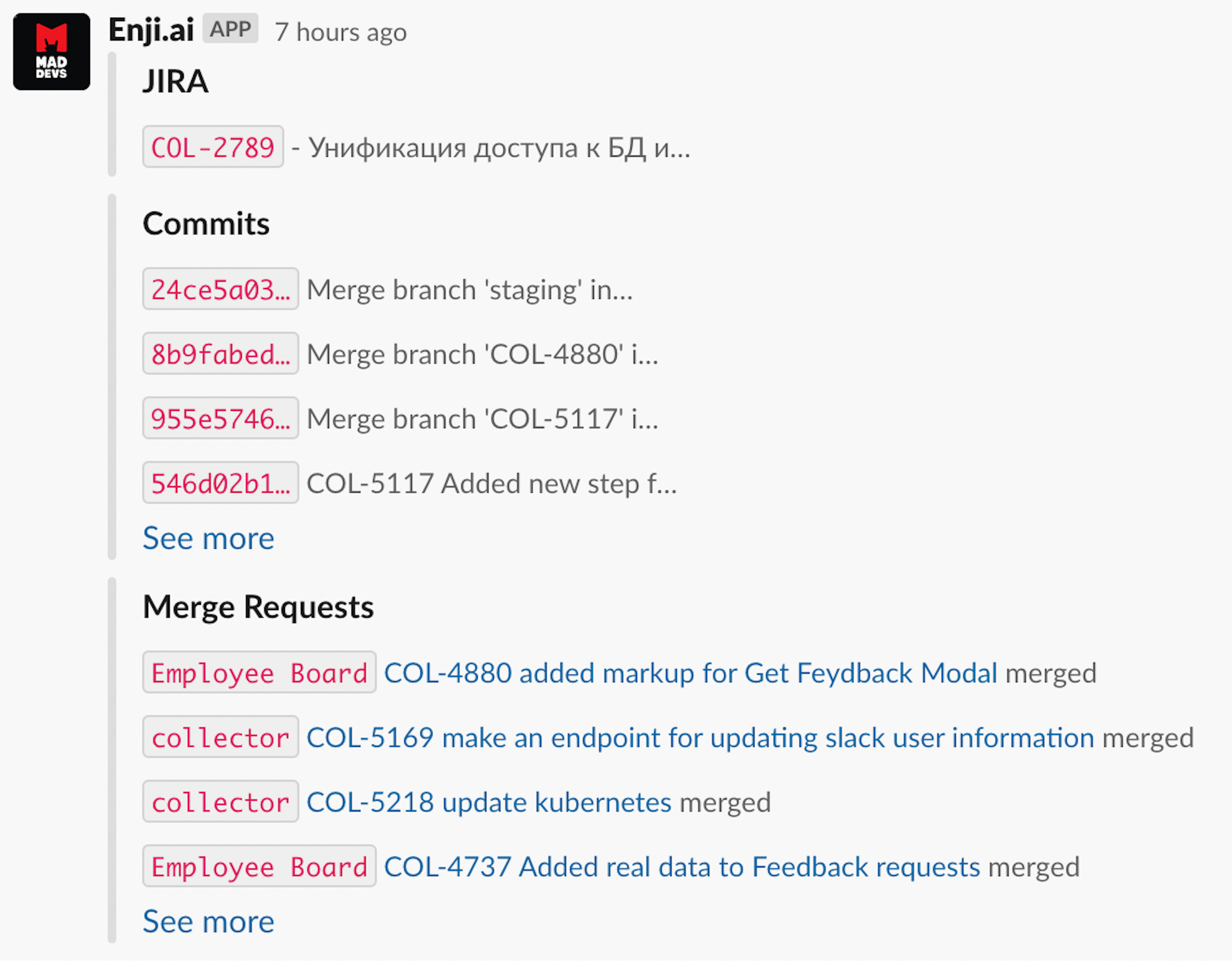Click the Merge Requests section heading
Screen dimensions: 1232x967
[258, 607]
